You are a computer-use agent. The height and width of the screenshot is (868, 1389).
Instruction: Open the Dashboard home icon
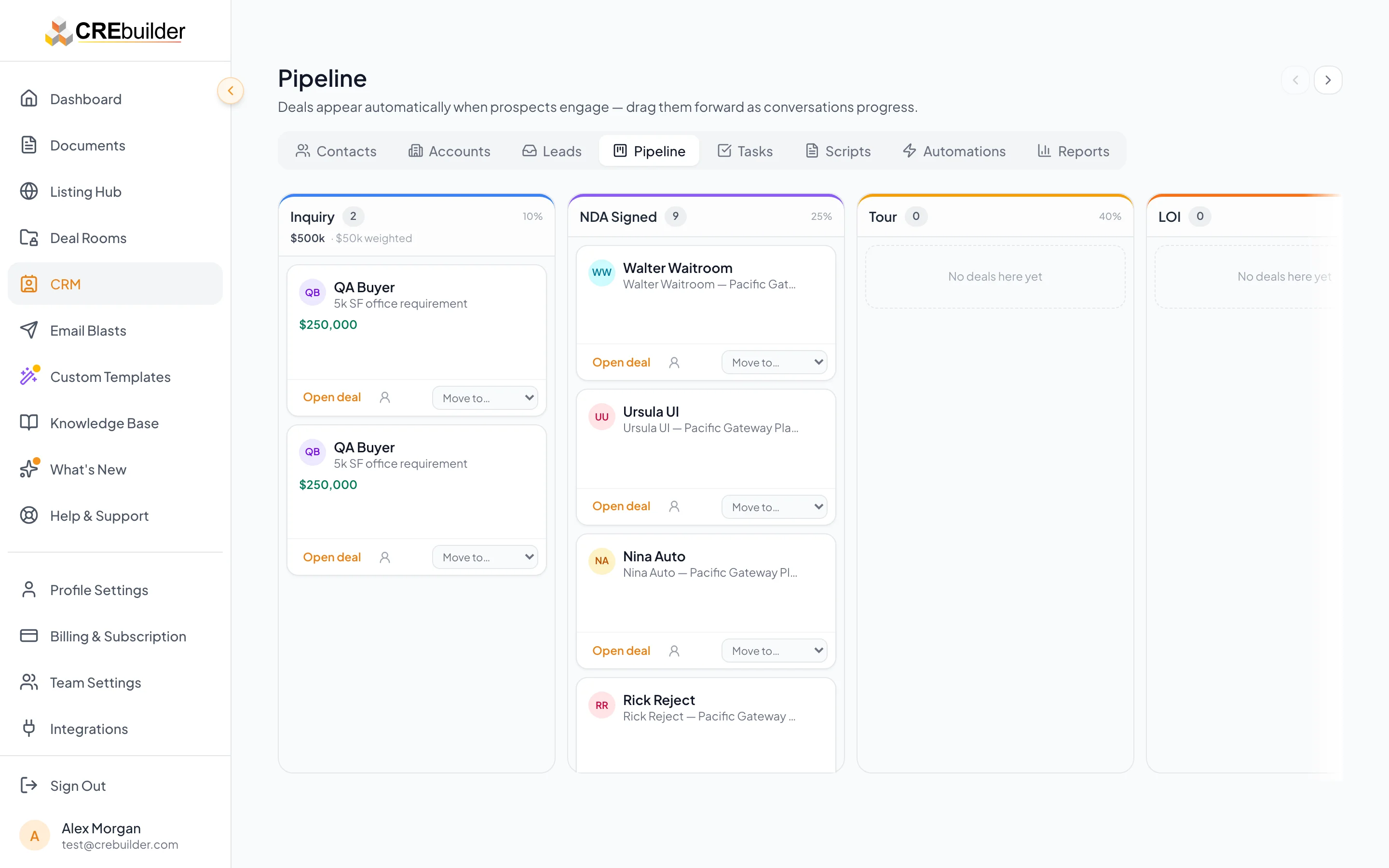coord(29,99)
